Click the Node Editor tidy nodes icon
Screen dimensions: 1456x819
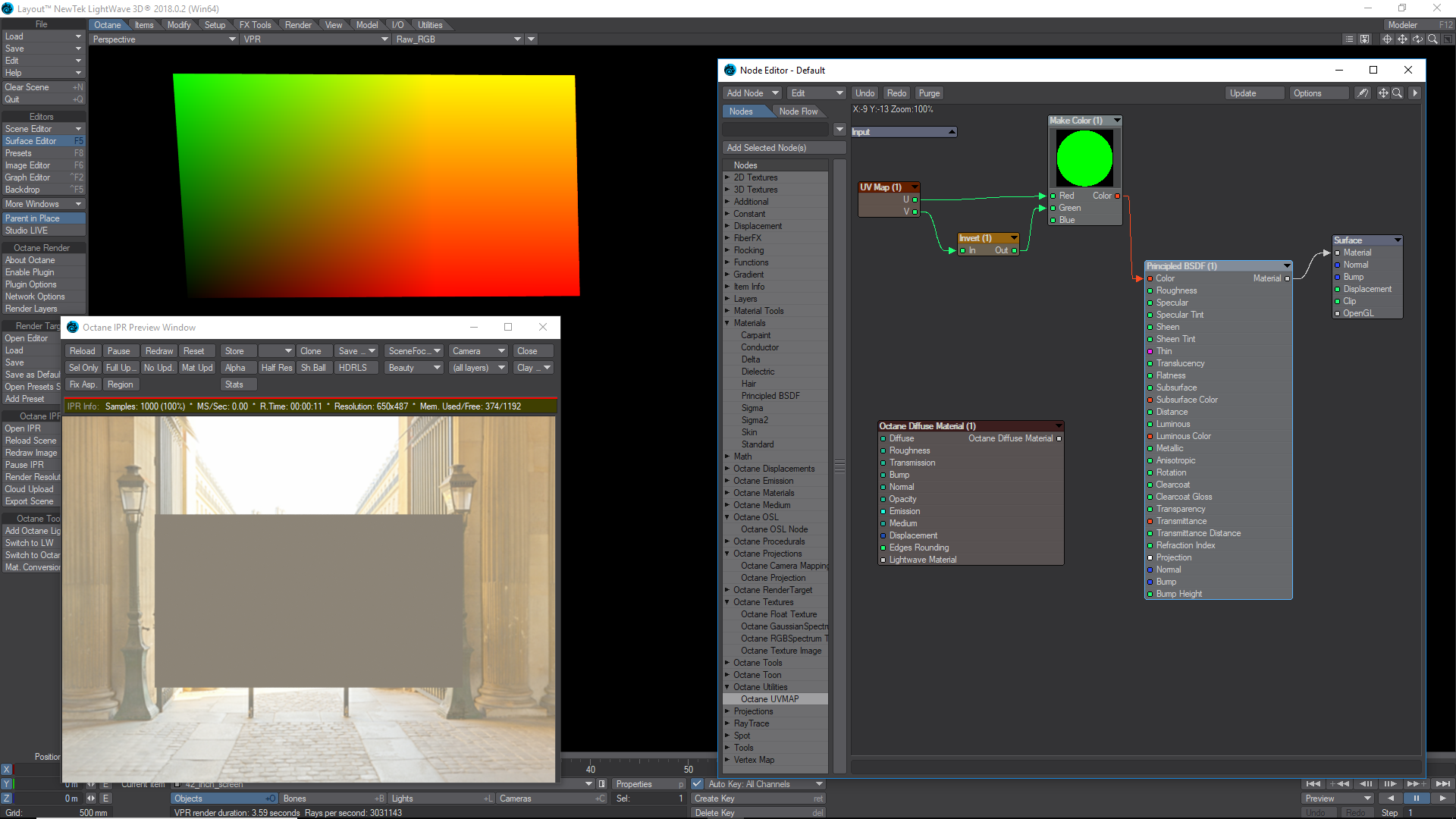[x=1363, y=93]
